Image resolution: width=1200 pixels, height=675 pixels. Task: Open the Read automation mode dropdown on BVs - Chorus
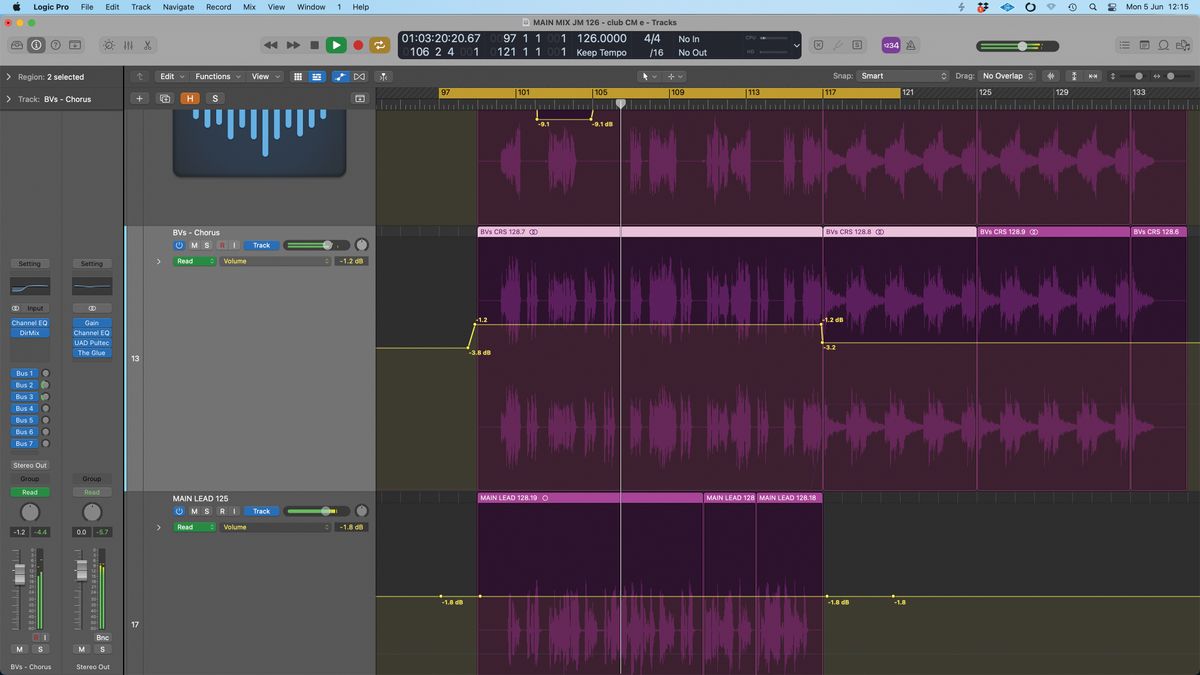[195, 261]
